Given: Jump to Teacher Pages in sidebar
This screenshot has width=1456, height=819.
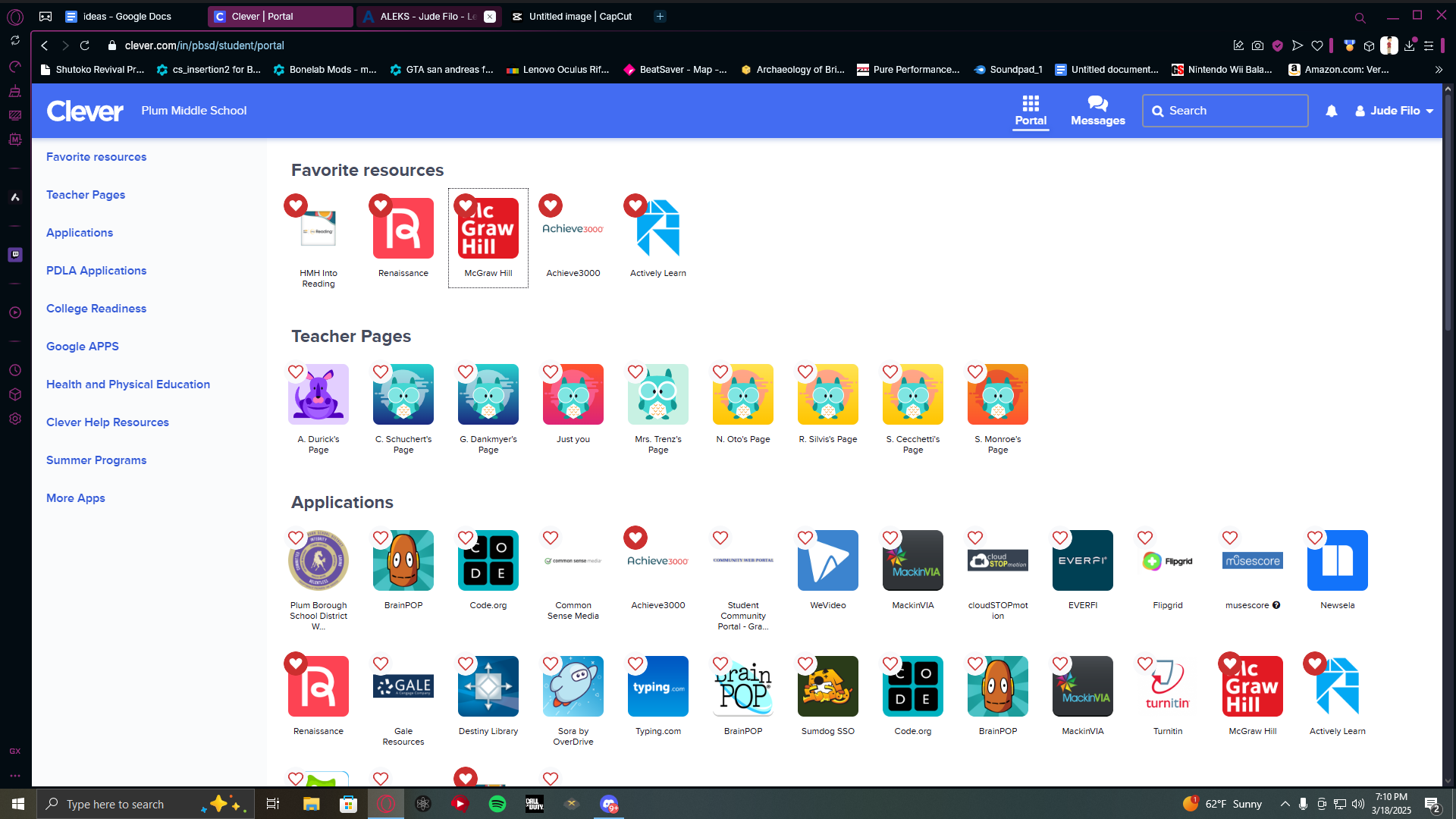Looking at the screenshot, I should click(x=86, y=195).
